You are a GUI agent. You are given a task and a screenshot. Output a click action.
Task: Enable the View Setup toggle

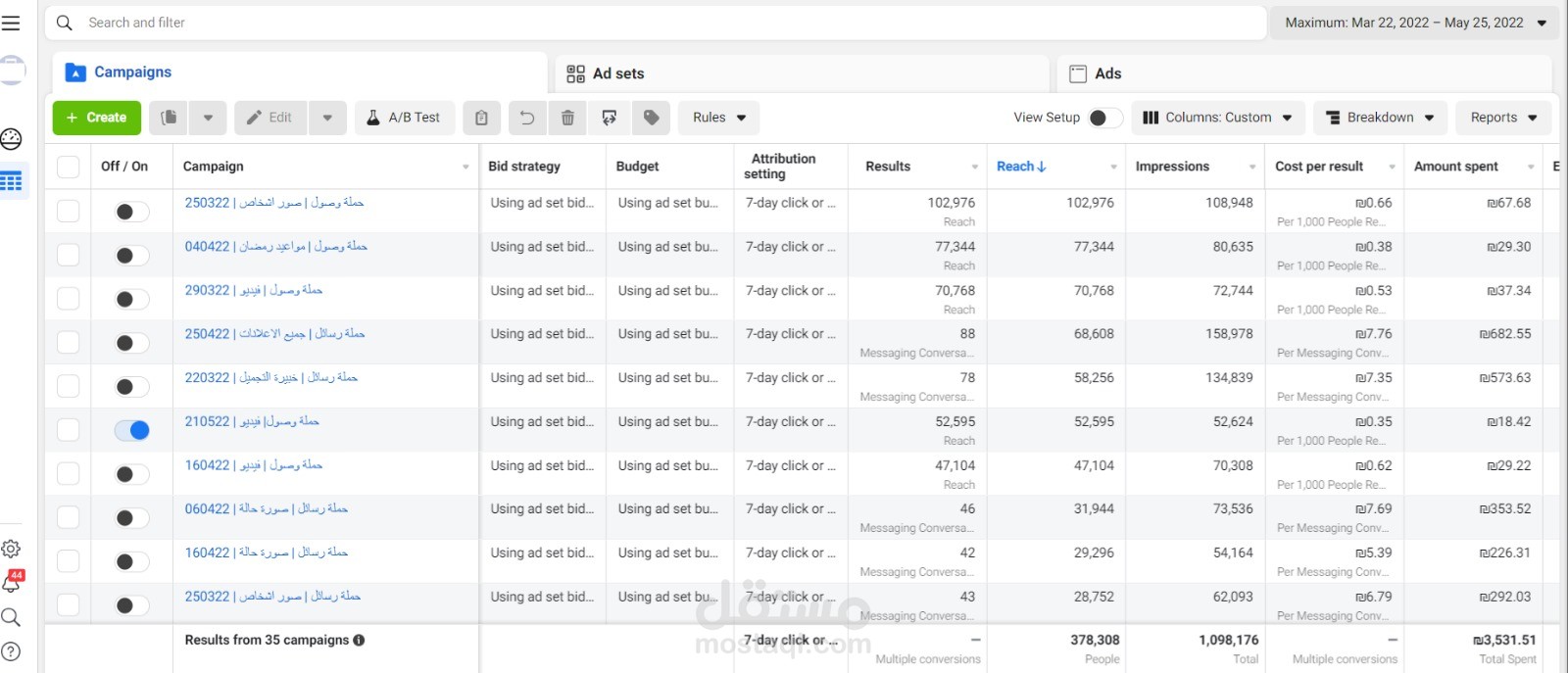[1104, 118]
